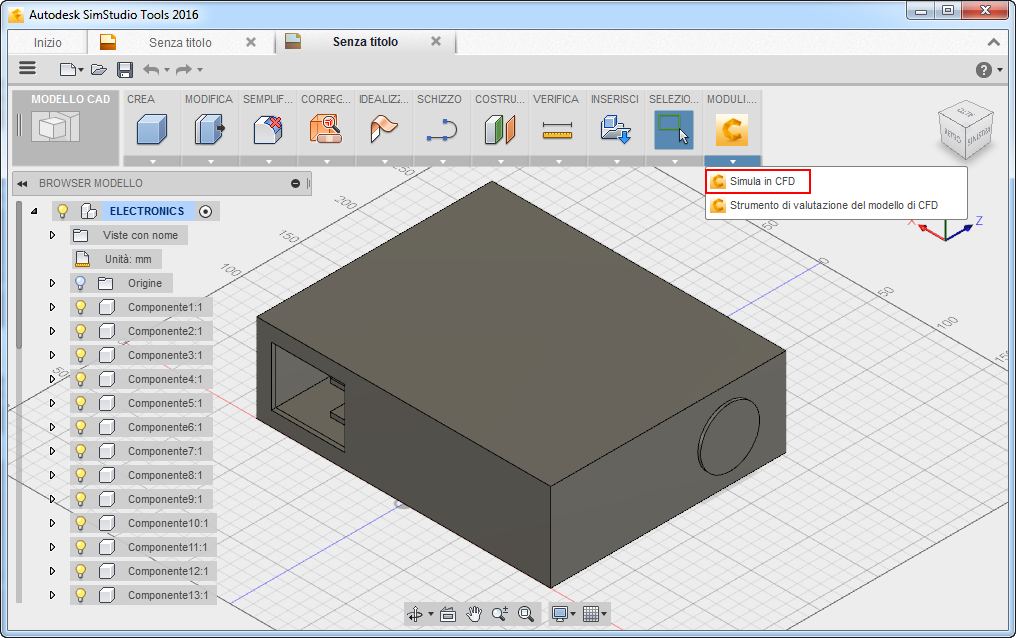Hide Componente5:1 via its lightbulb
This screenshot has width=1016, height=638.
(80, 403)
